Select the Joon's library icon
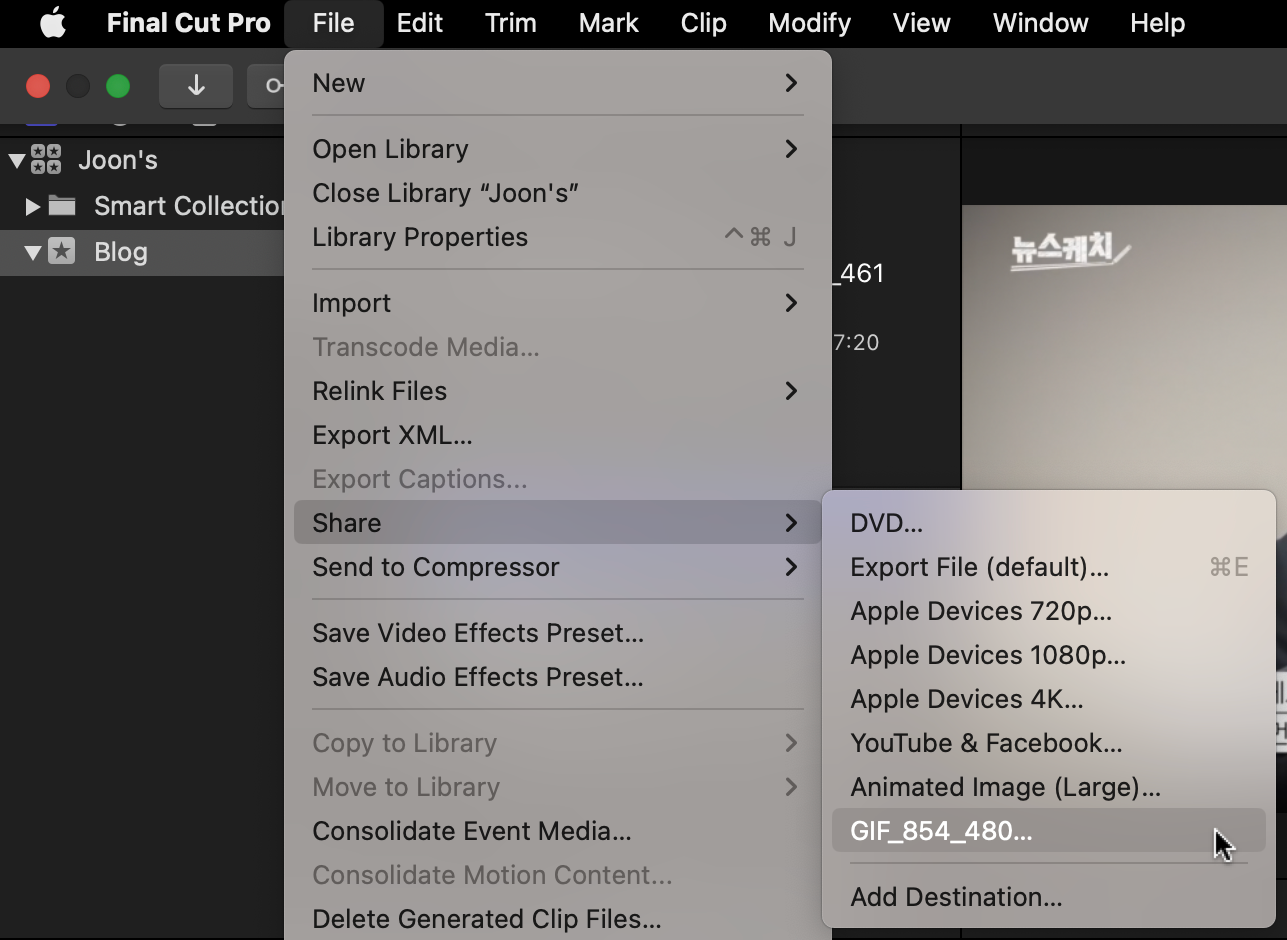This screenshot has height=940, width=1287. pyautogui.click(x=46, y=160)
